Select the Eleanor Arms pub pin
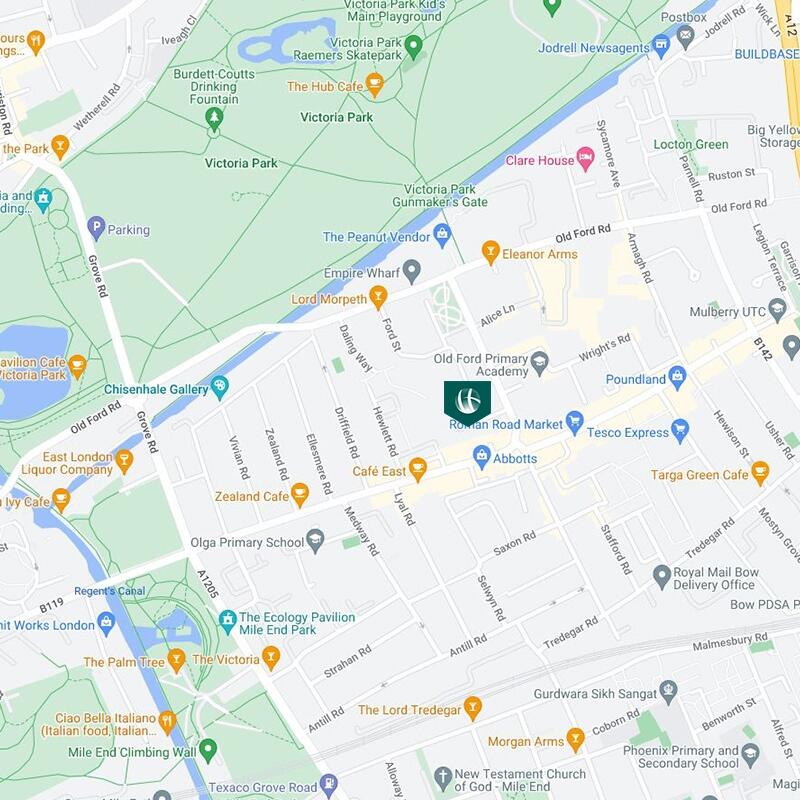The image size is (800, 800). pyautogui.click(x=490, y=253)
